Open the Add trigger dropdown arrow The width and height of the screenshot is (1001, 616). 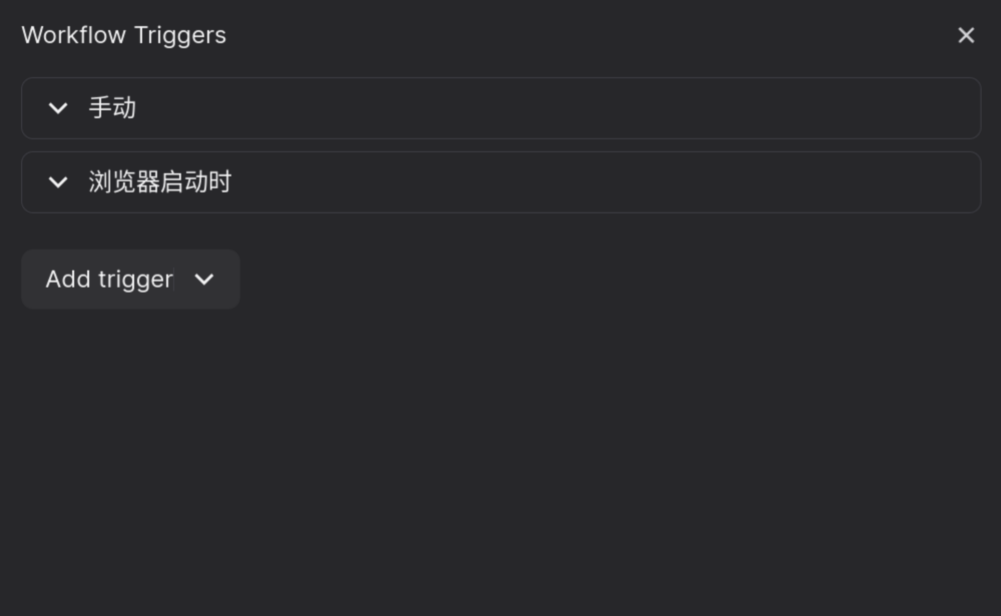pos(204,280)
